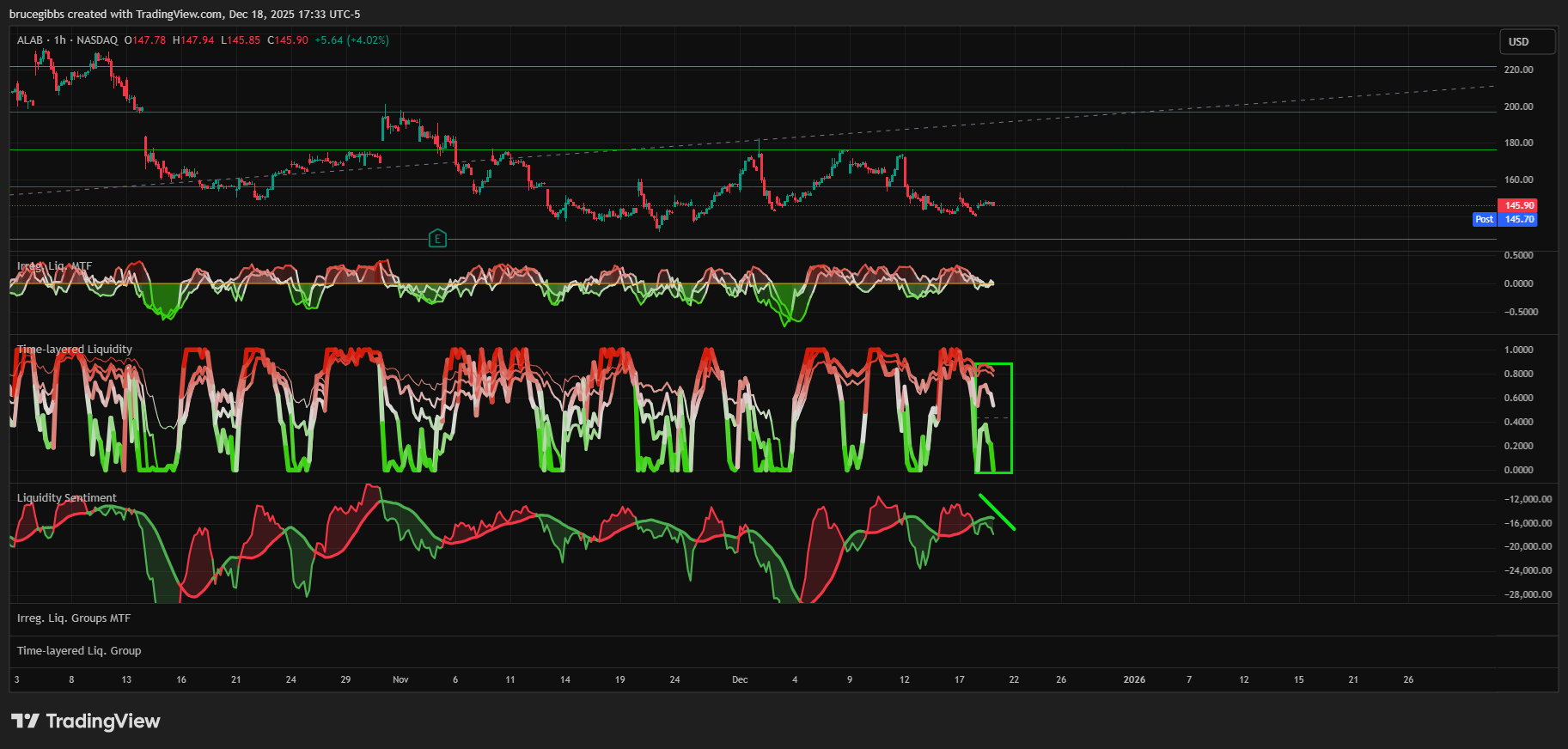Click the ALAB symbol name in chart legend
This screenshot has height=749, width=1568.
click(x=30, y=40)
